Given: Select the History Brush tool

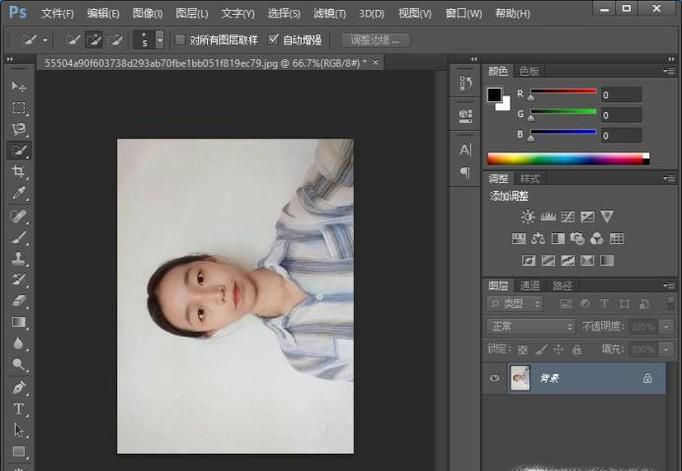Looking at the screenshot, I should [x=18, y=280].
